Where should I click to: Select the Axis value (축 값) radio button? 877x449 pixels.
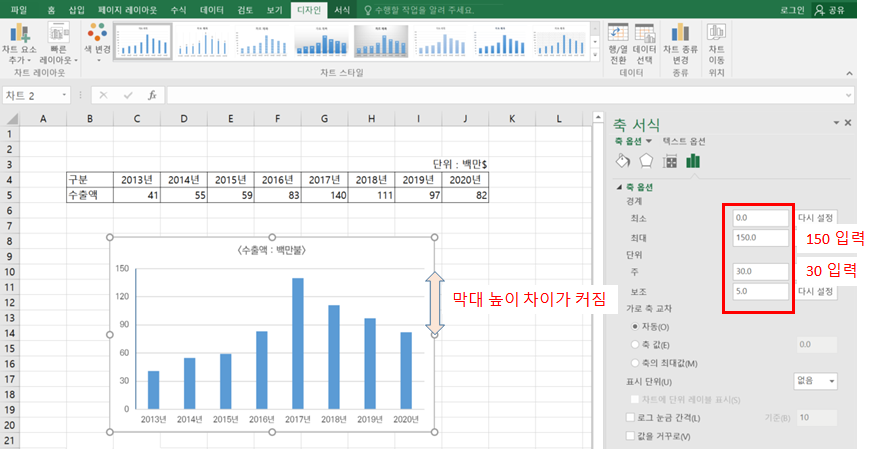(635, 344)
